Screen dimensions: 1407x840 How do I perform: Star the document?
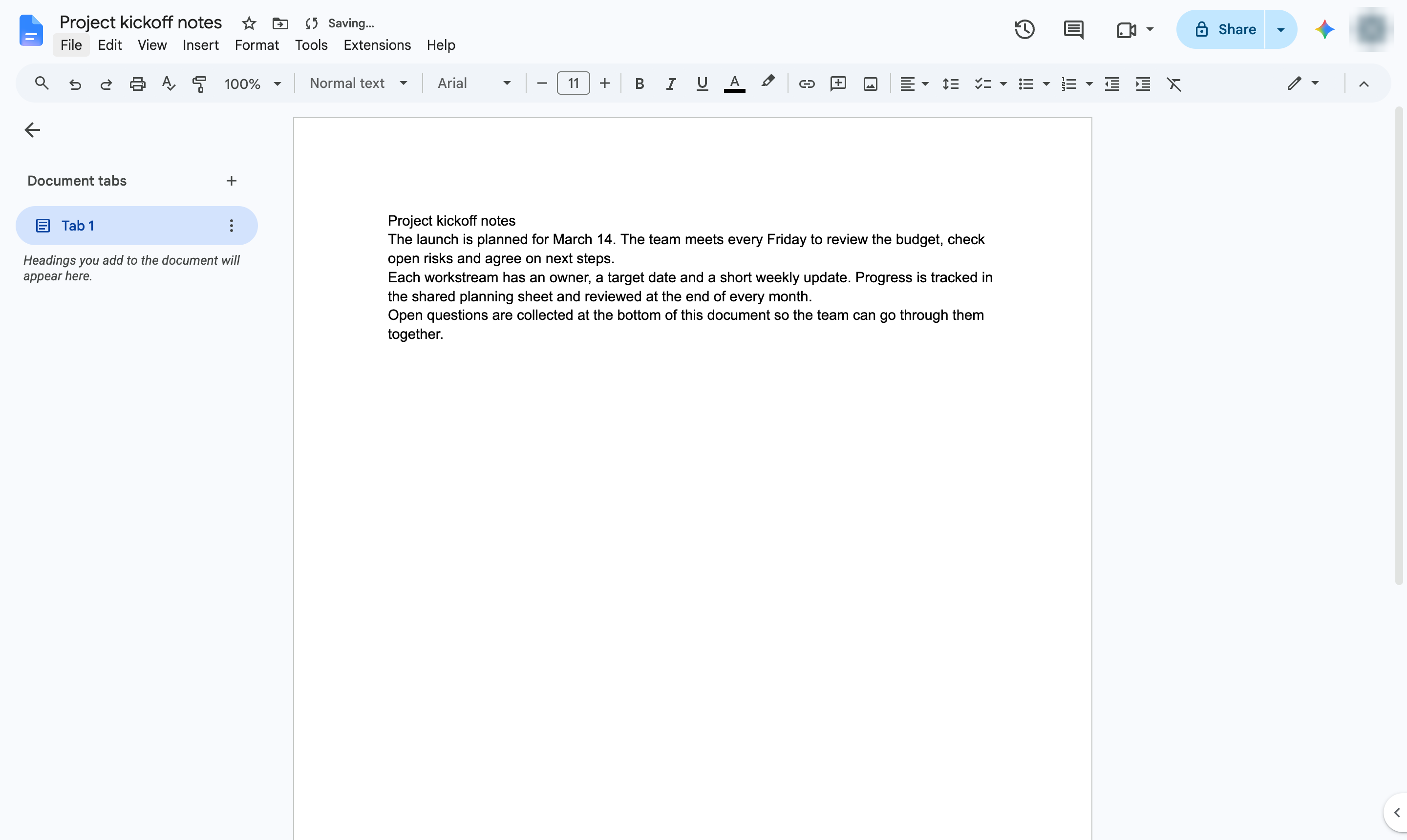coord(249,23)
